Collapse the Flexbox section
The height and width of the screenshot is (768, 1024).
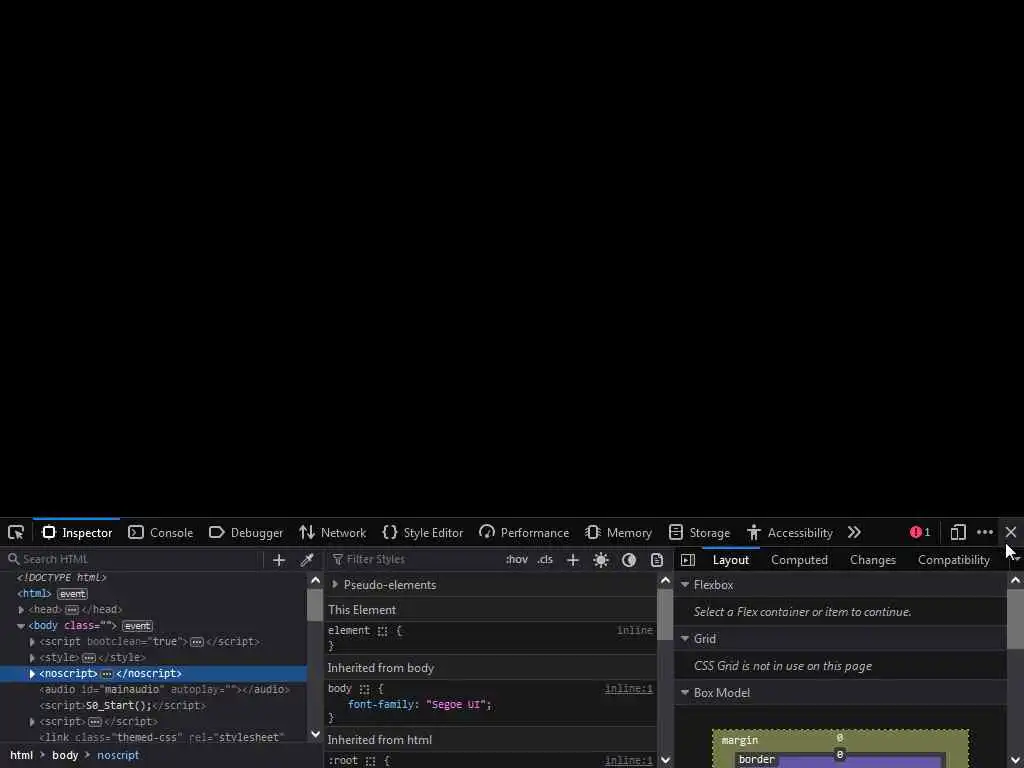[685, 584]
